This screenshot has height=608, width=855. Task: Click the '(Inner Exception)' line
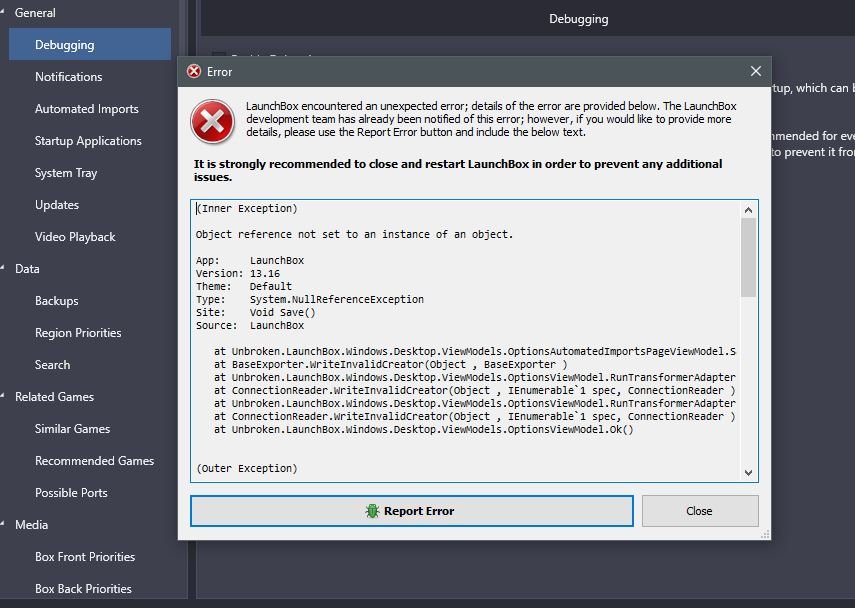tap(246, 208)
